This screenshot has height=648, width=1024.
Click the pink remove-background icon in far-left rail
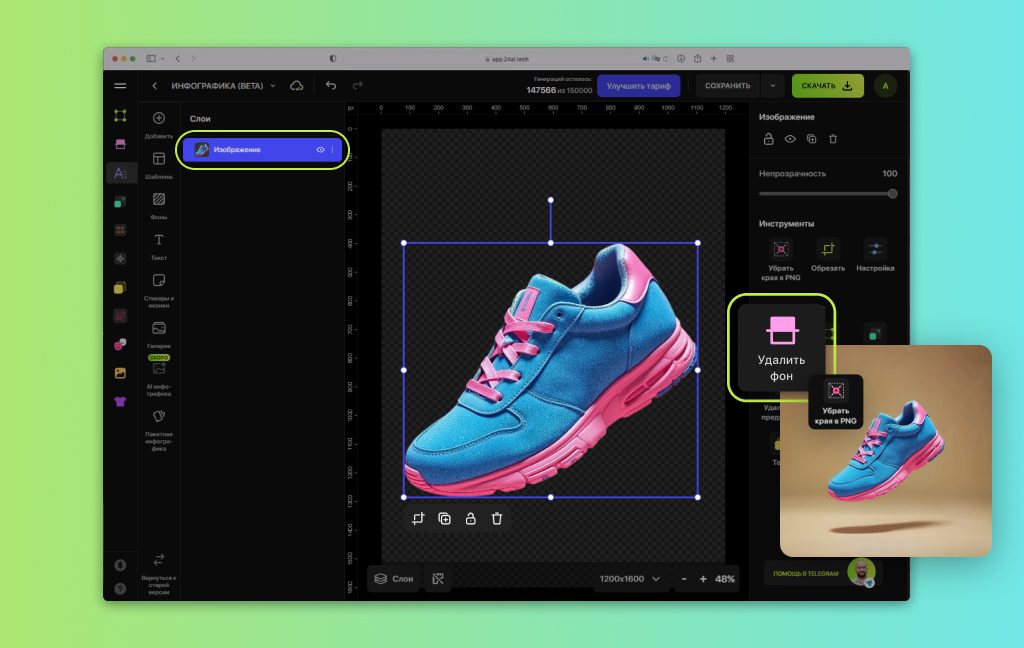pyautogui.click(x=120, y=144)
